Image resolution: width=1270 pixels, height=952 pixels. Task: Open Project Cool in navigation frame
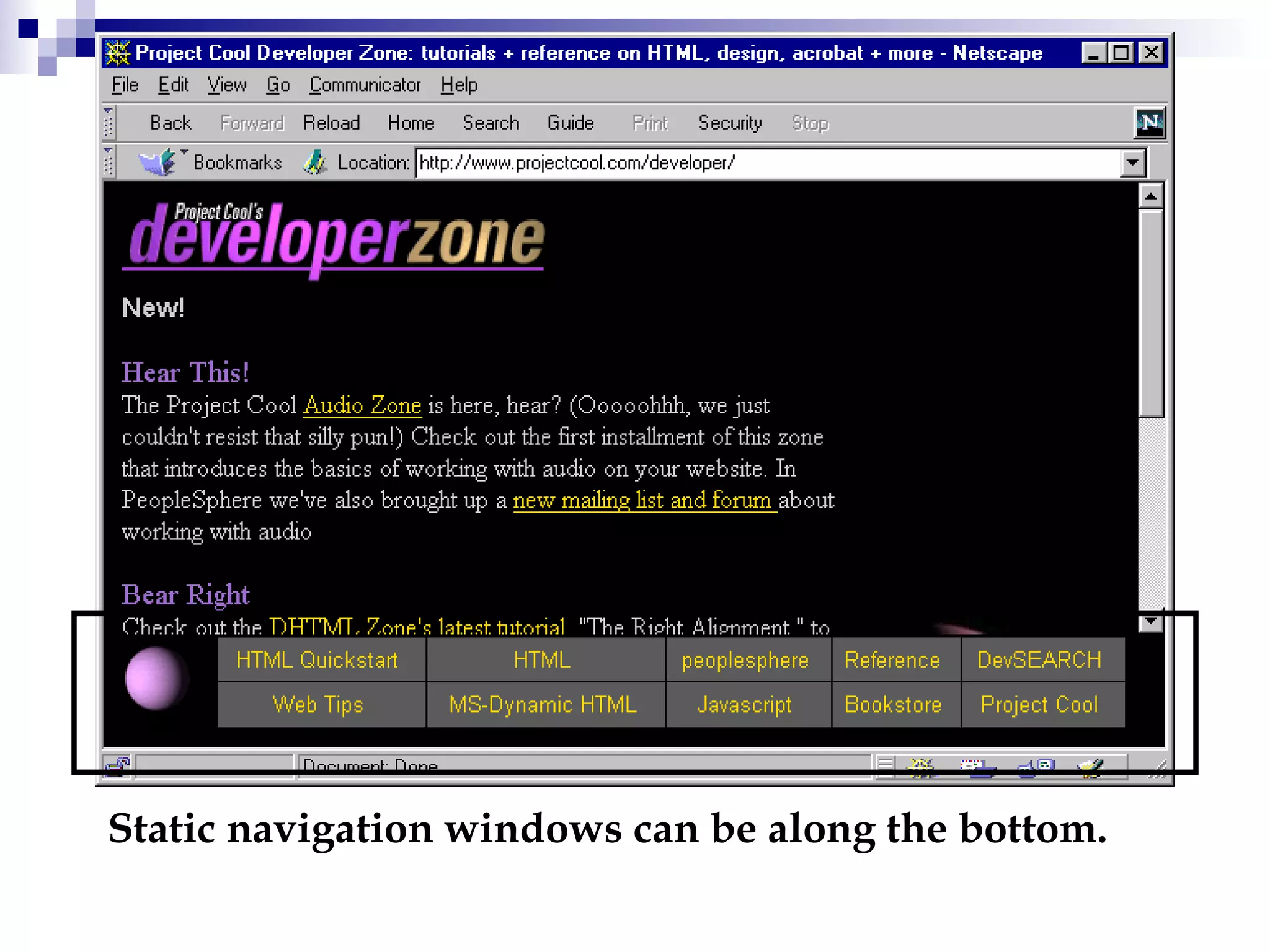pos(1043,705)
